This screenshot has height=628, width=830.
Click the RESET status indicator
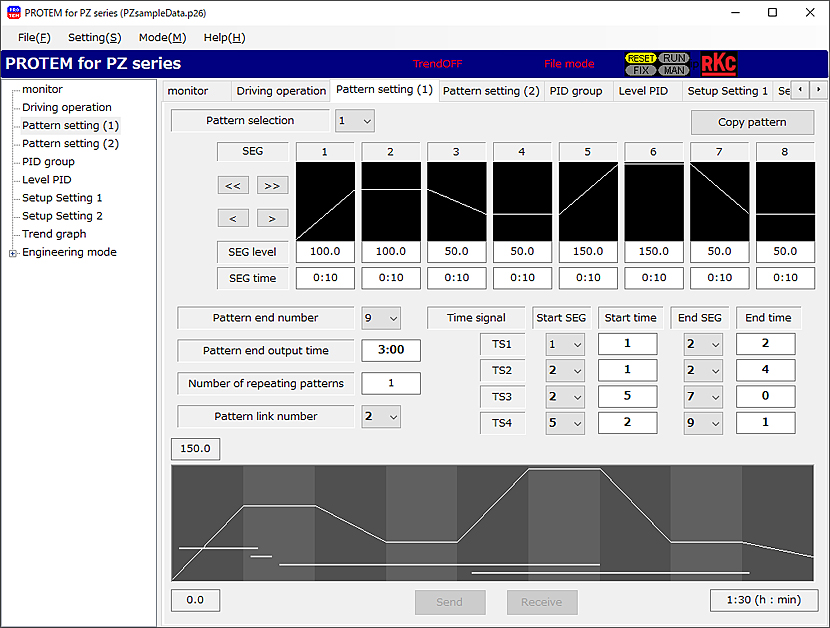tap(640, 58)
